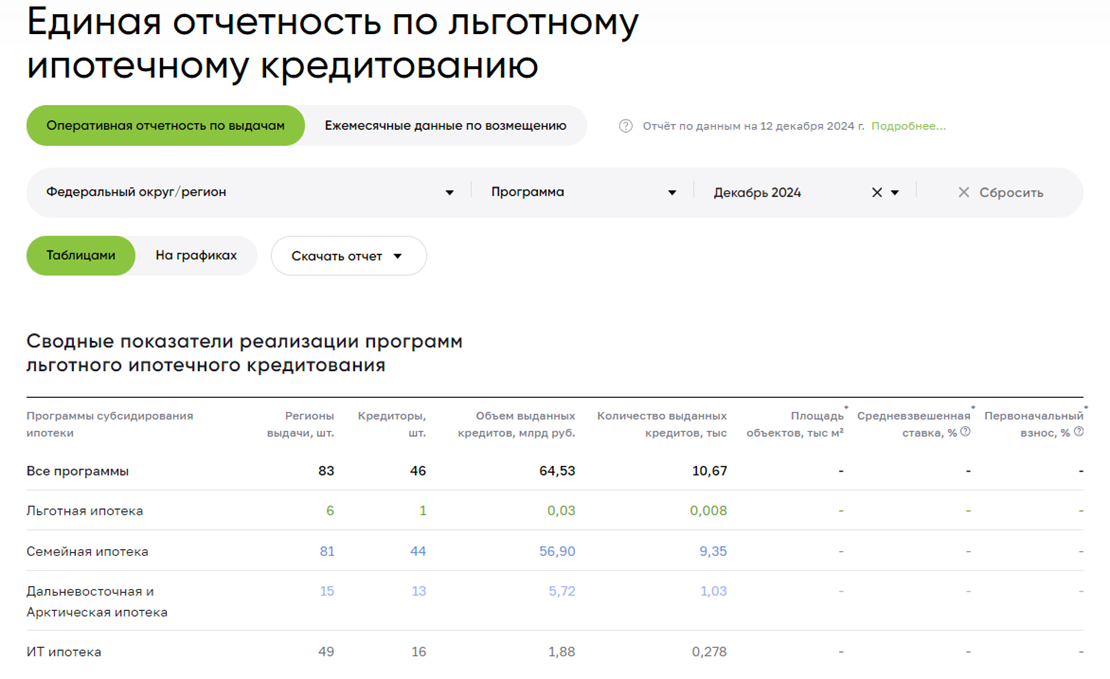Click the Все программы row label
This screenshot has height=679, width=1110.
tap(78, 471)
